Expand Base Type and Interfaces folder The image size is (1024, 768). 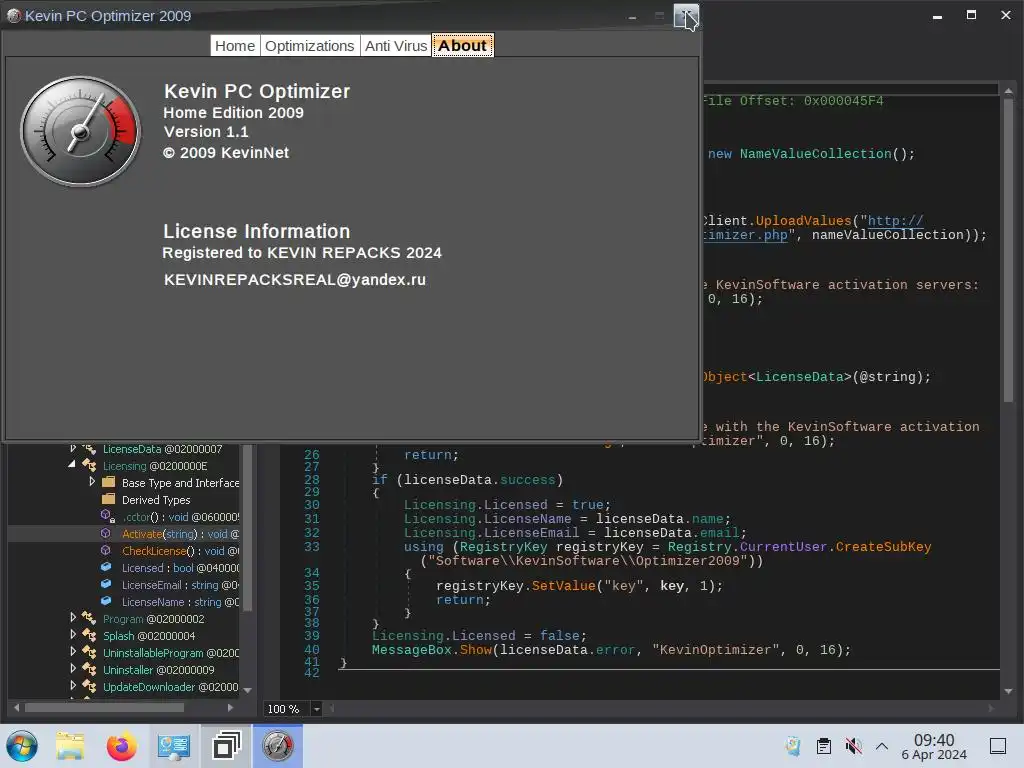click(92, 482)
